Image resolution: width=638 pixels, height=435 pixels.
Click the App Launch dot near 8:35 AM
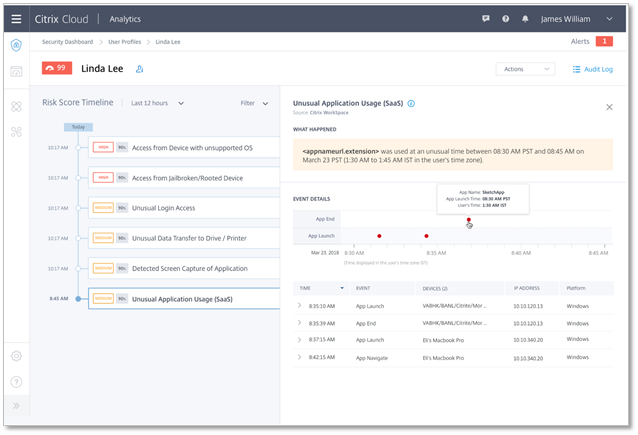(x=426, y=236)
